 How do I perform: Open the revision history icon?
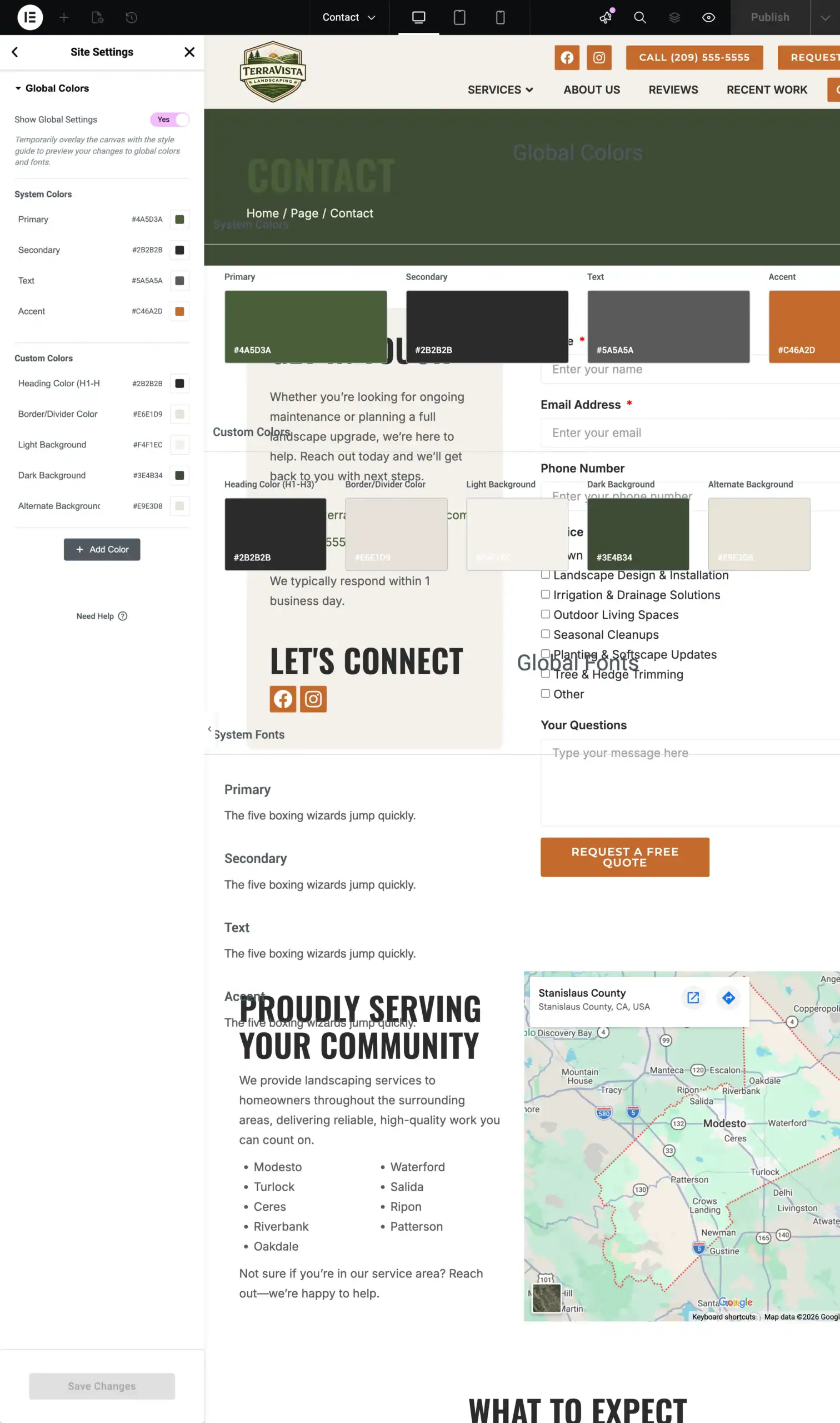tap(131, 18)
